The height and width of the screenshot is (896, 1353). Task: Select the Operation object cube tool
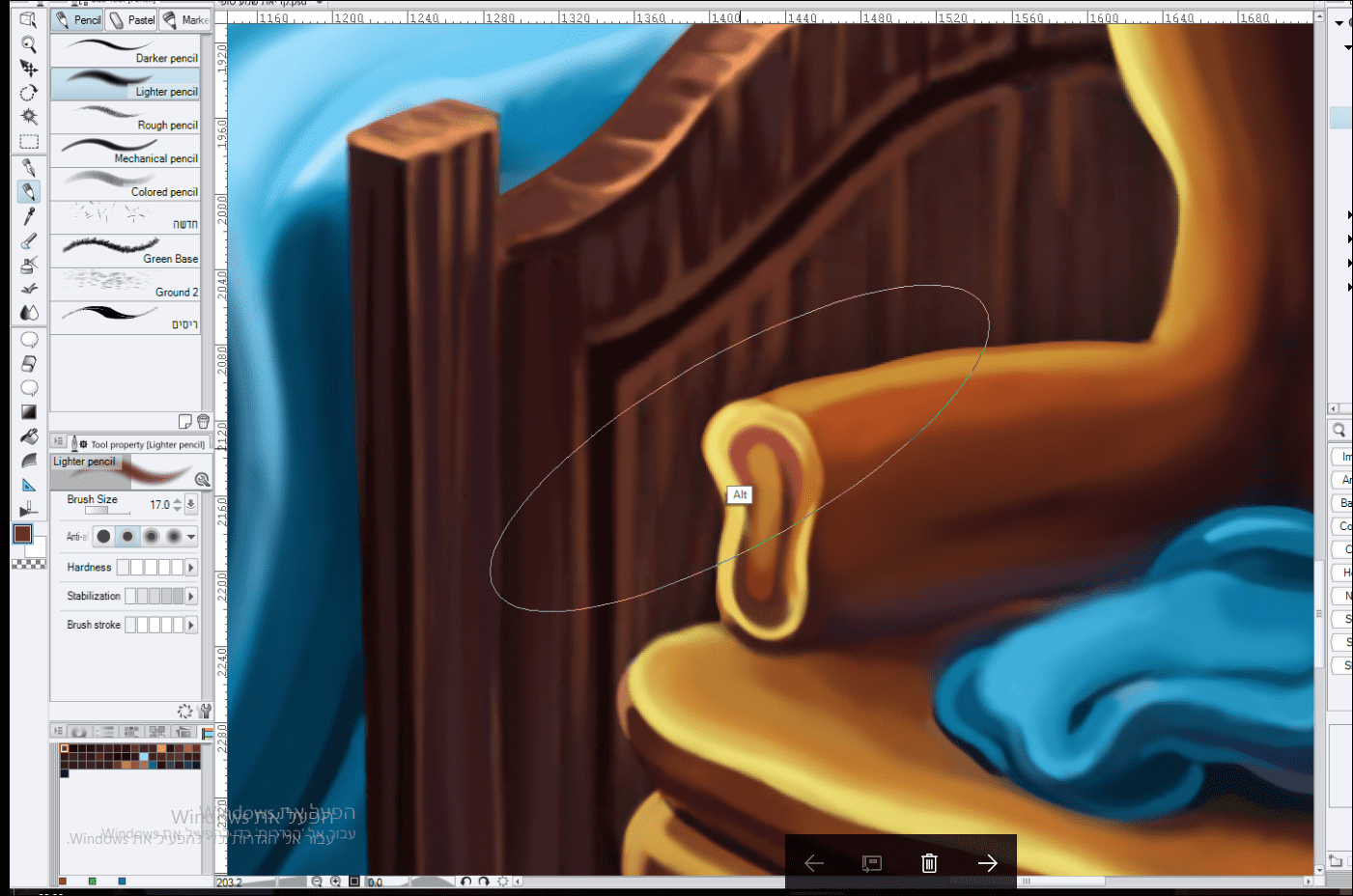[29, 19]
